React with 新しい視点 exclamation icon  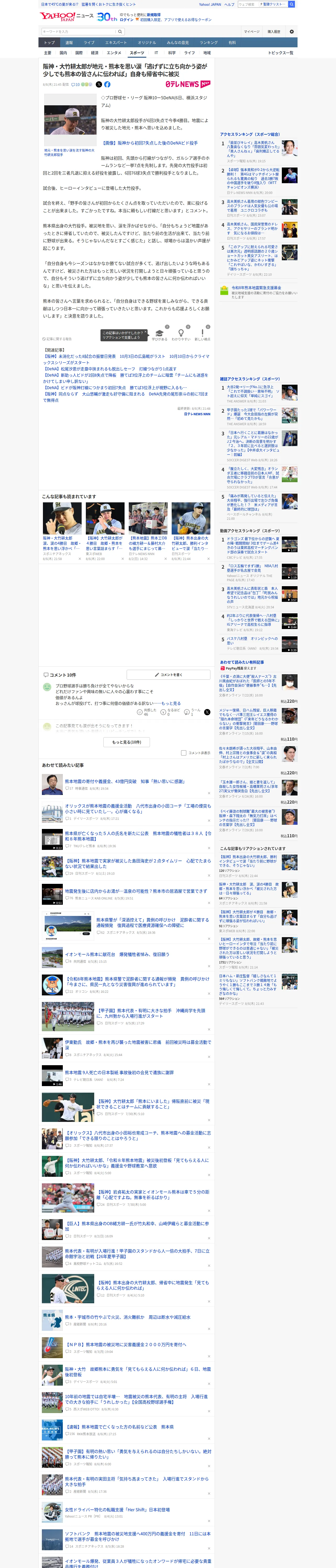click(x=203, y=333)
